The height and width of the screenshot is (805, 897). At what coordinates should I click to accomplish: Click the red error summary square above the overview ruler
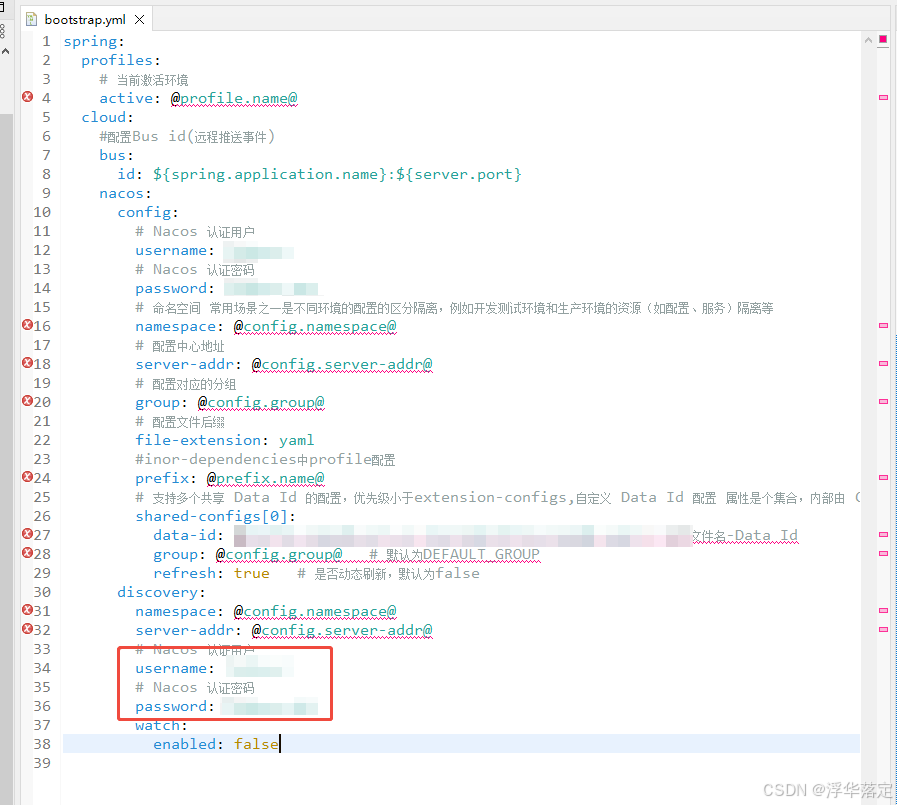(x=883, y=39)
